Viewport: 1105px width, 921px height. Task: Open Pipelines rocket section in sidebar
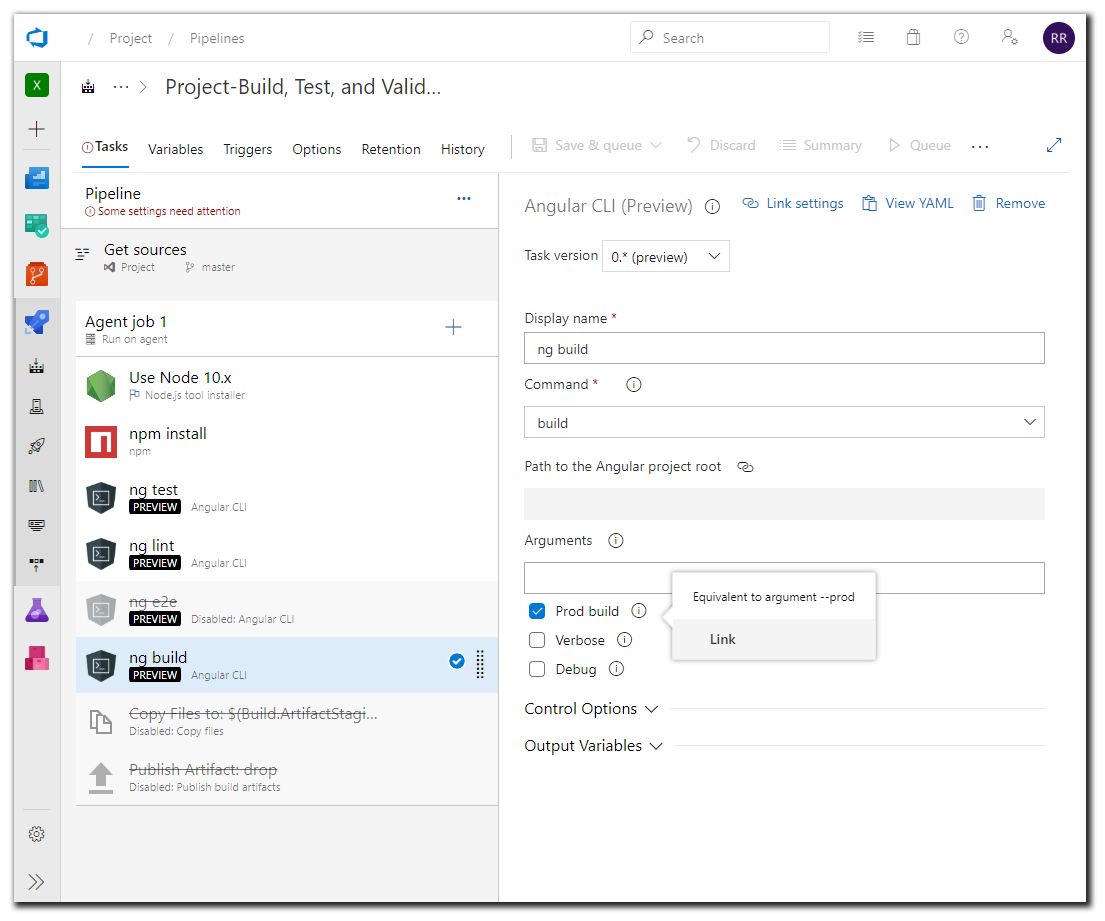click(37, 323)
